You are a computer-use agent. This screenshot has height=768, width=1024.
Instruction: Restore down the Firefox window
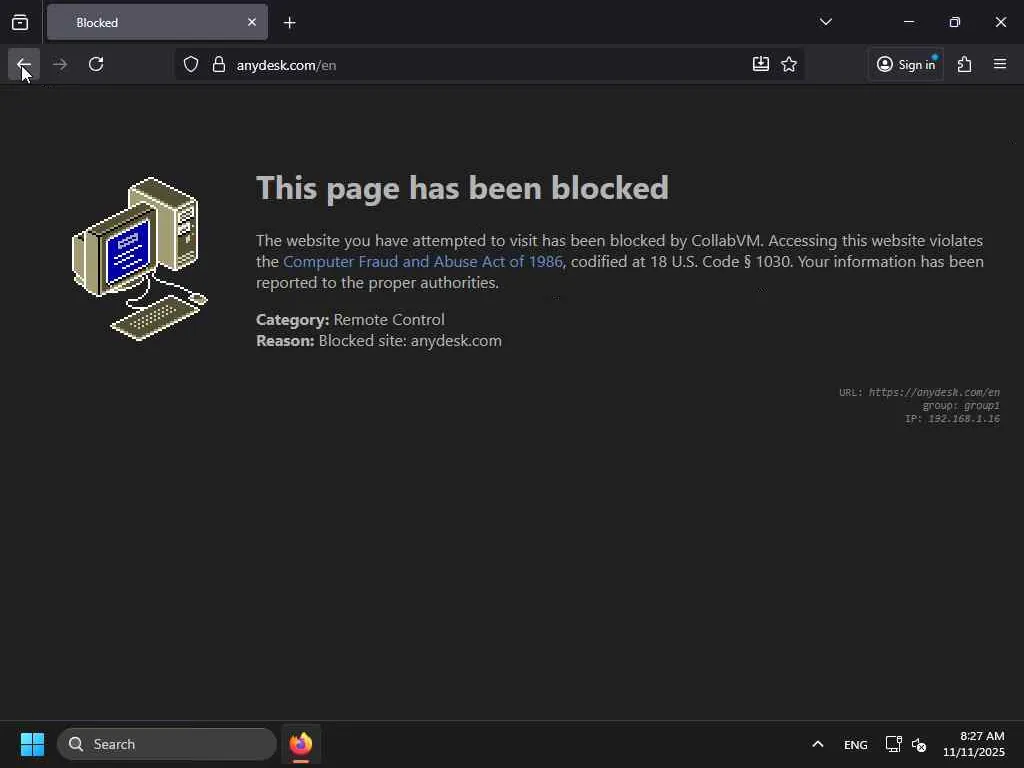955,22
